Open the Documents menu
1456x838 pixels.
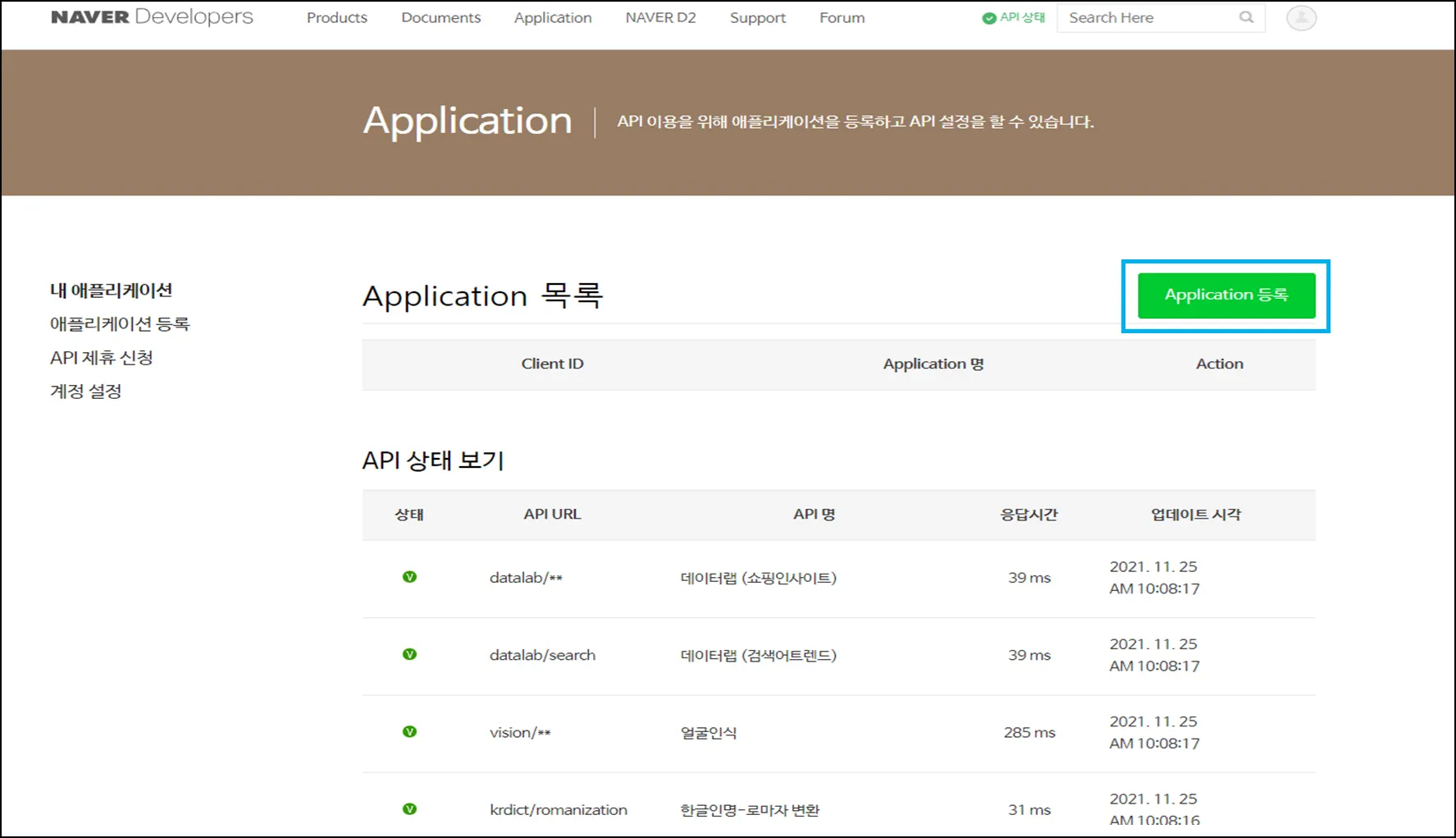tap(440, 18)
